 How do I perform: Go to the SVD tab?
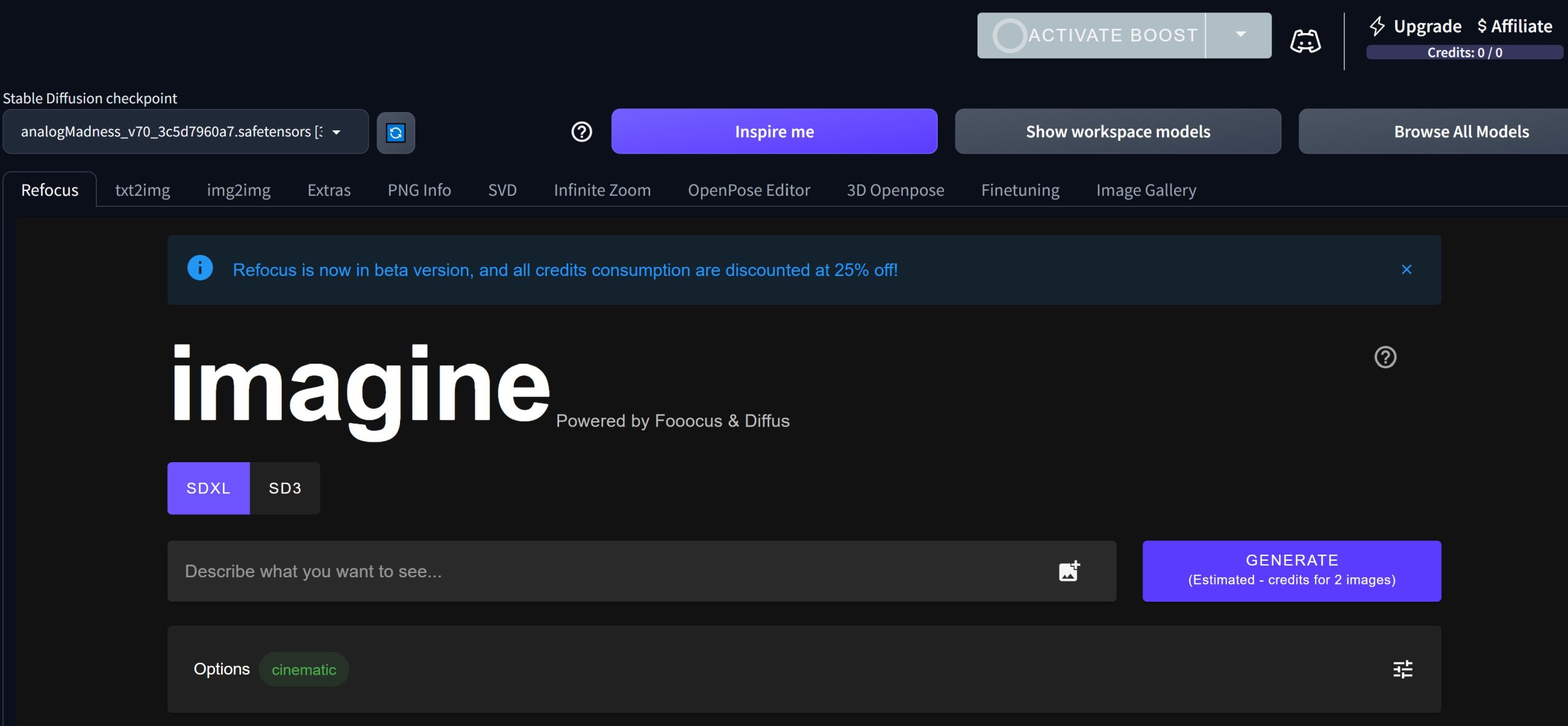502,190
